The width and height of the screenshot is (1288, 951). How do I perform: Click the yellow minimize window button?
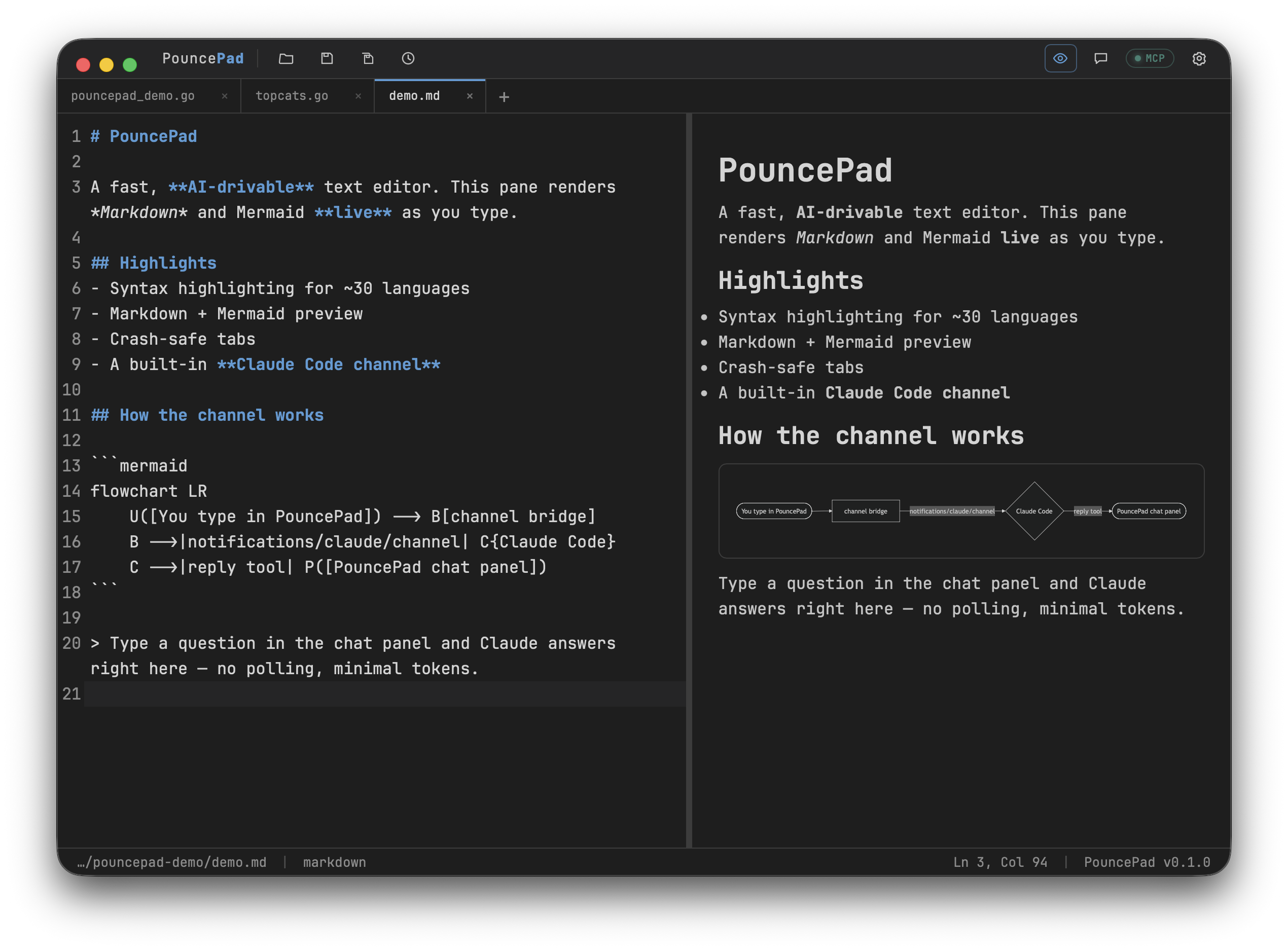point(106,64)
